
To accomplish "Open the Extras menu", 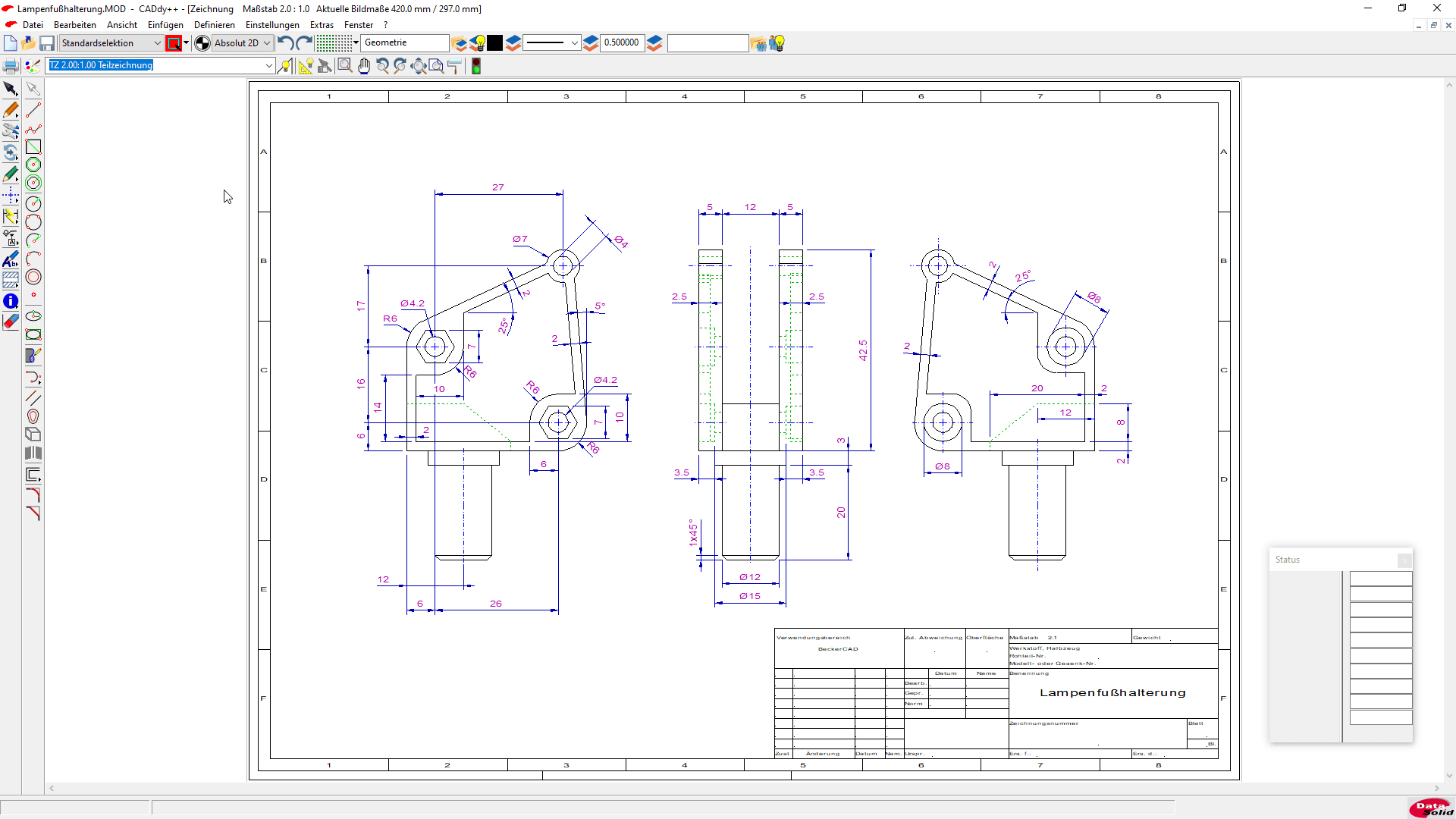I will tap(322, 25).
